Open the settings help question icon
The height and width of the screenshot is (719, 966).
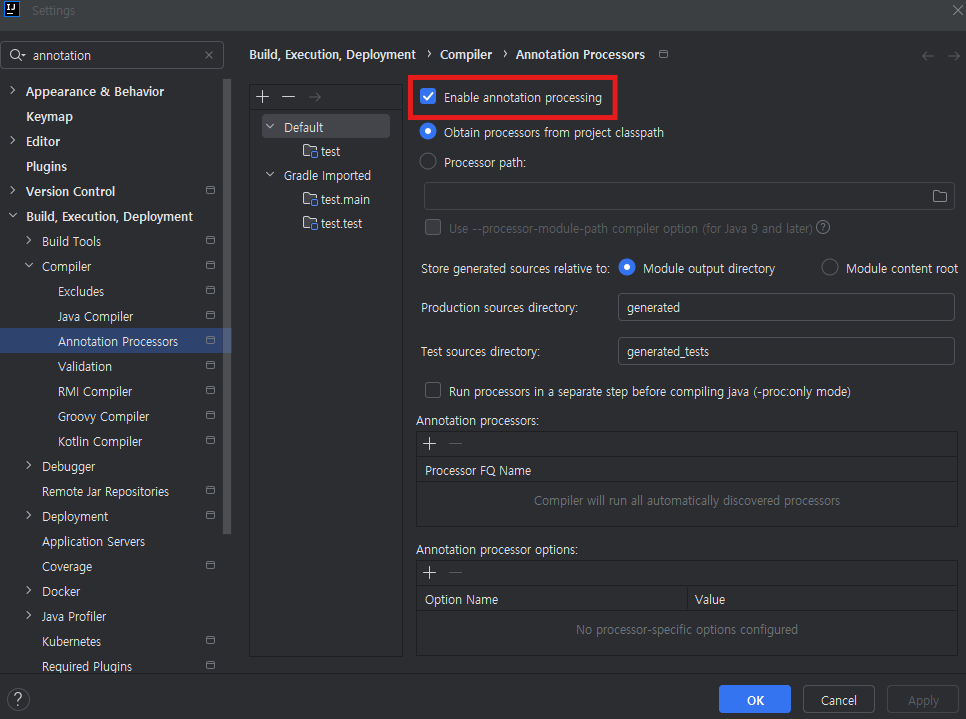point(18,699)
